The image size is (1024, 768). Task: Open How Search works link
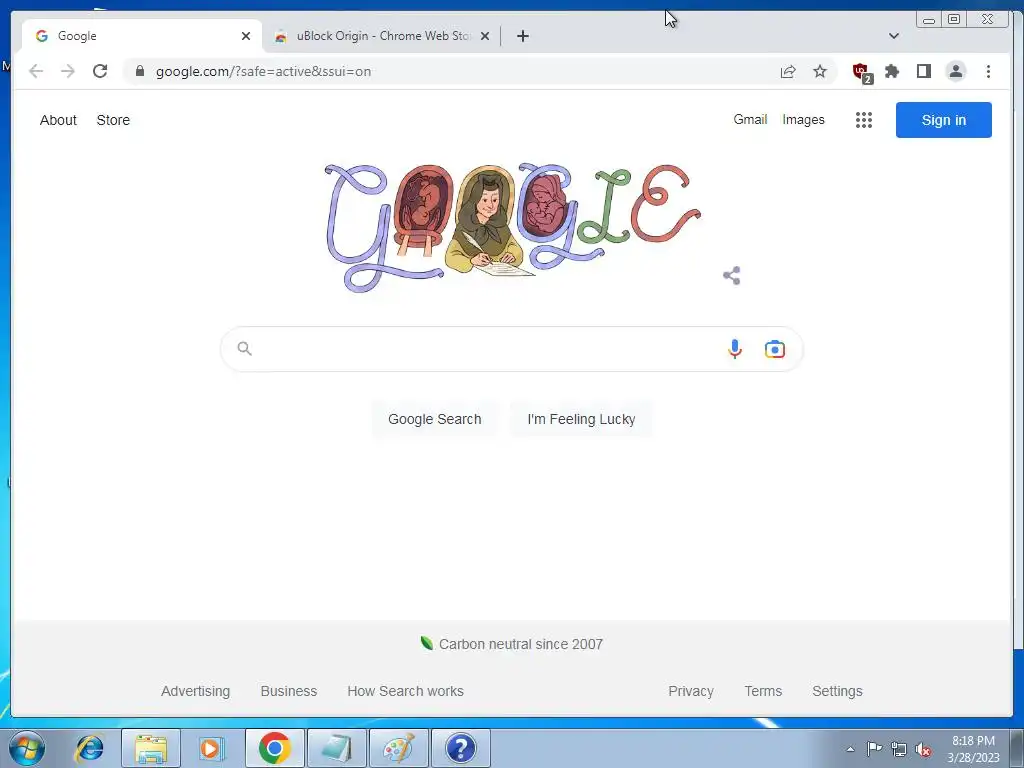pos(406,691)
